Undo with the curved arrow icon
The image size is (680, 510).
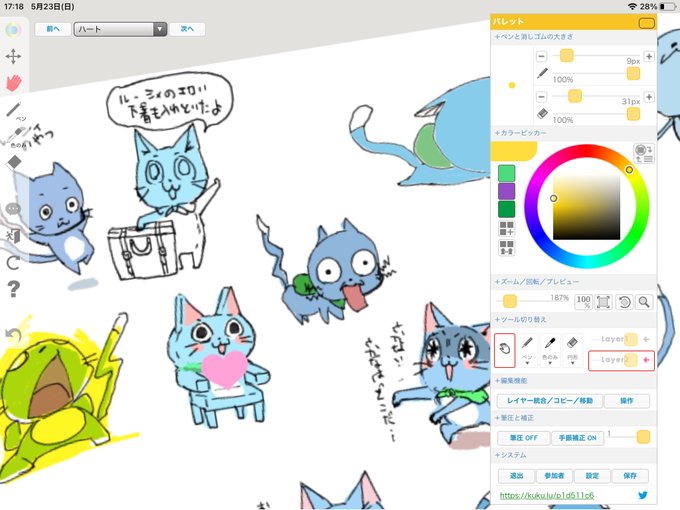13,335
